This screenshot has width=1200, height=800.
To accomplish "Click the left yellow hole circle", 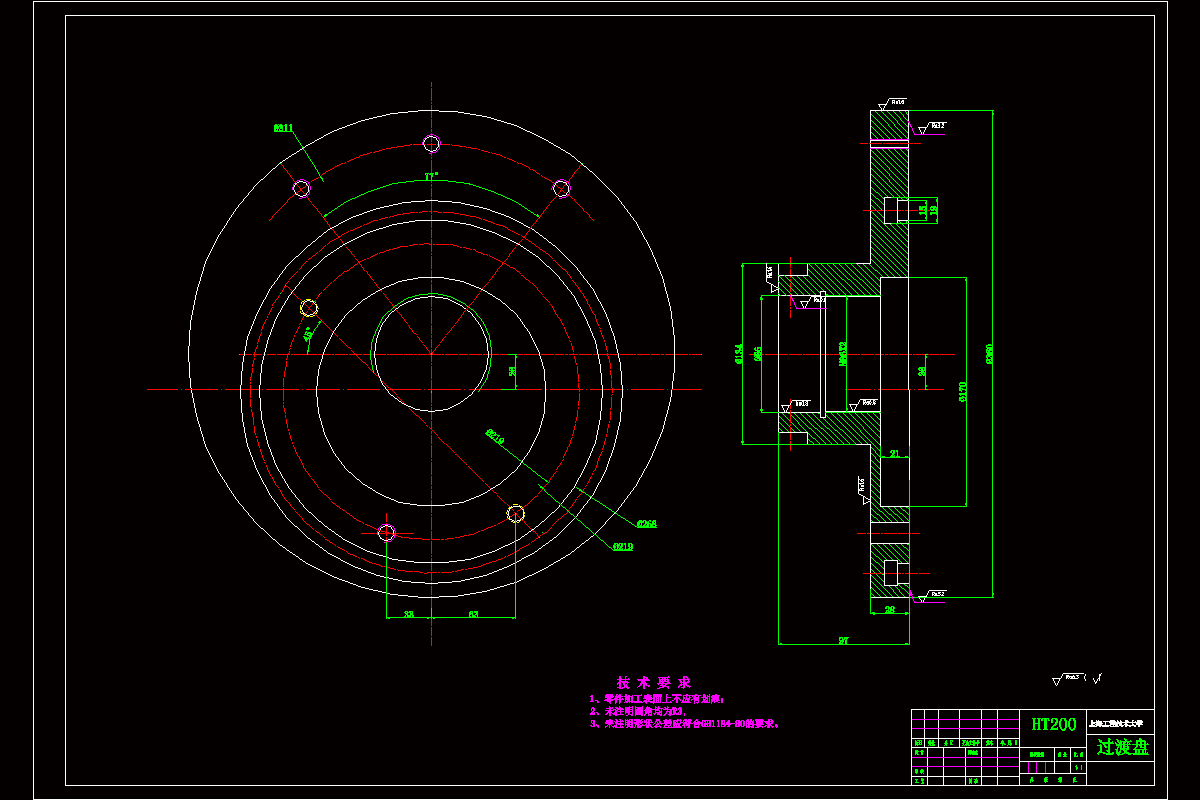I will (309, 307).
